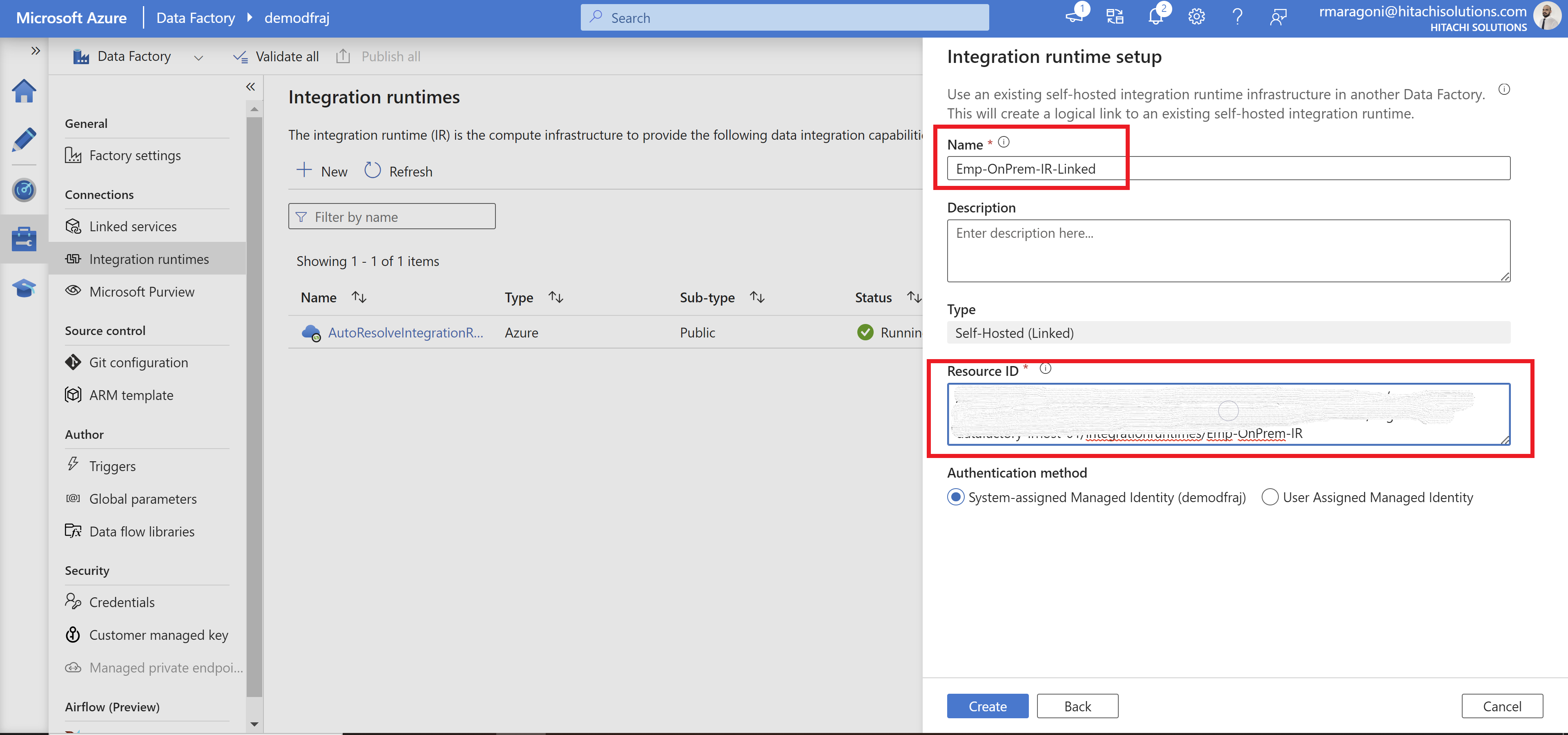Click the Back button
1568x735 pixels.
coord(1077,706)
